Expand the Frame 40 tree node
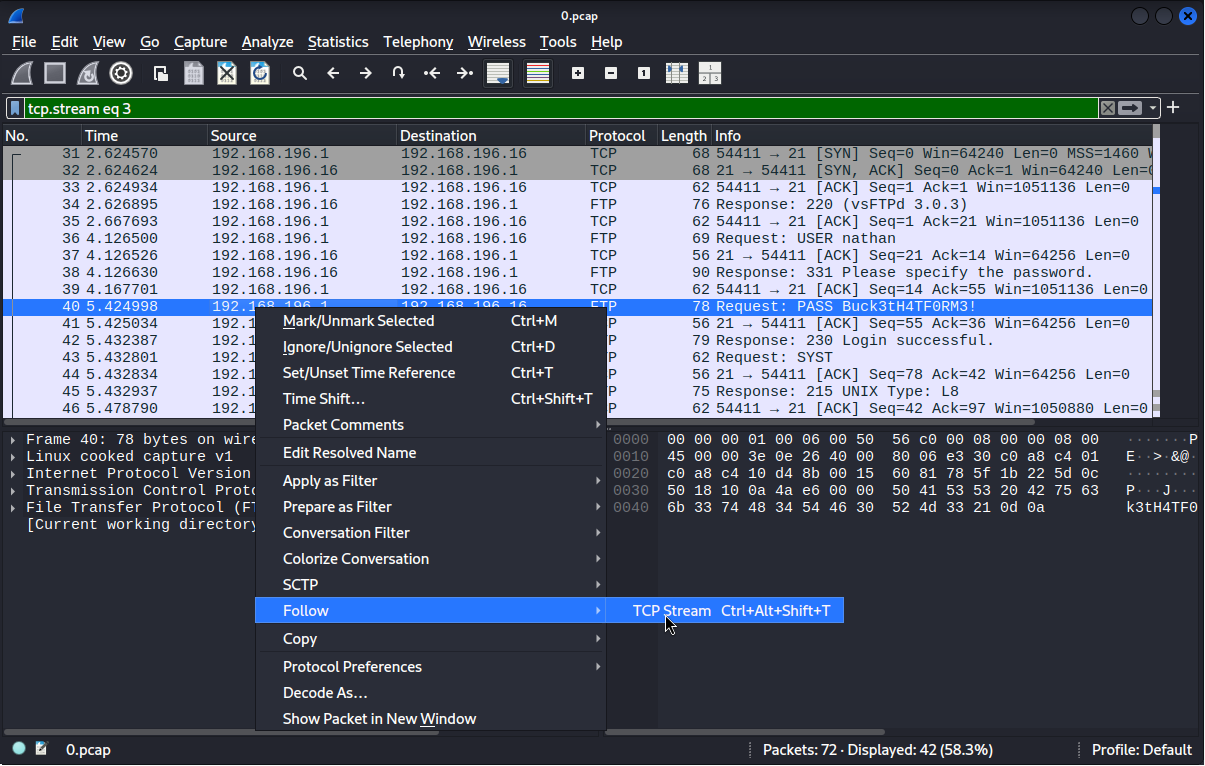1205x766 pixels. pos(13,440)
